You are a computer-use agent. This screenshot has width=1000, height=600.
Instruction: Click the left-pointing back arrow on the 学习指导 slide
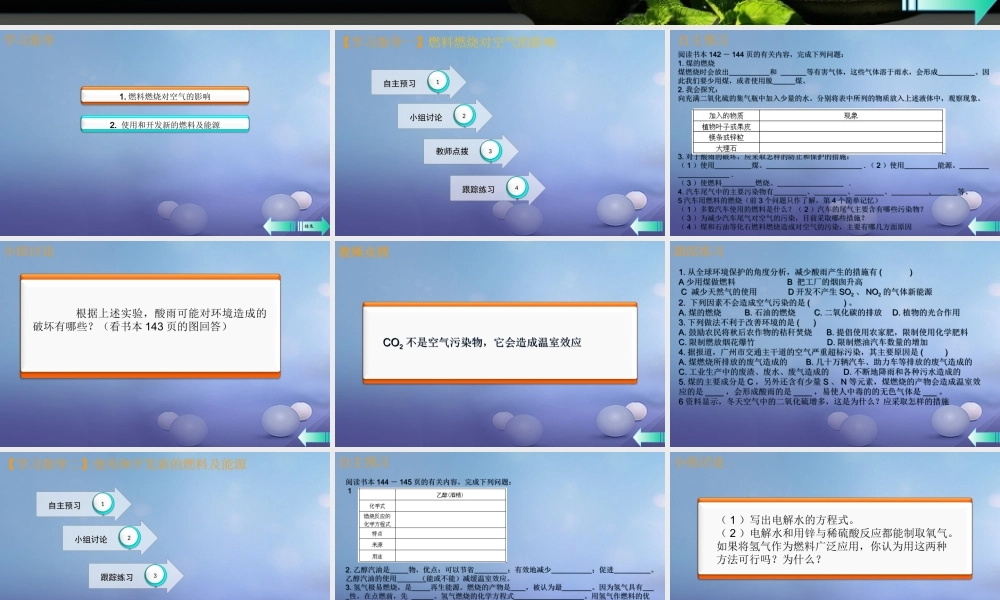click(280, 226)
